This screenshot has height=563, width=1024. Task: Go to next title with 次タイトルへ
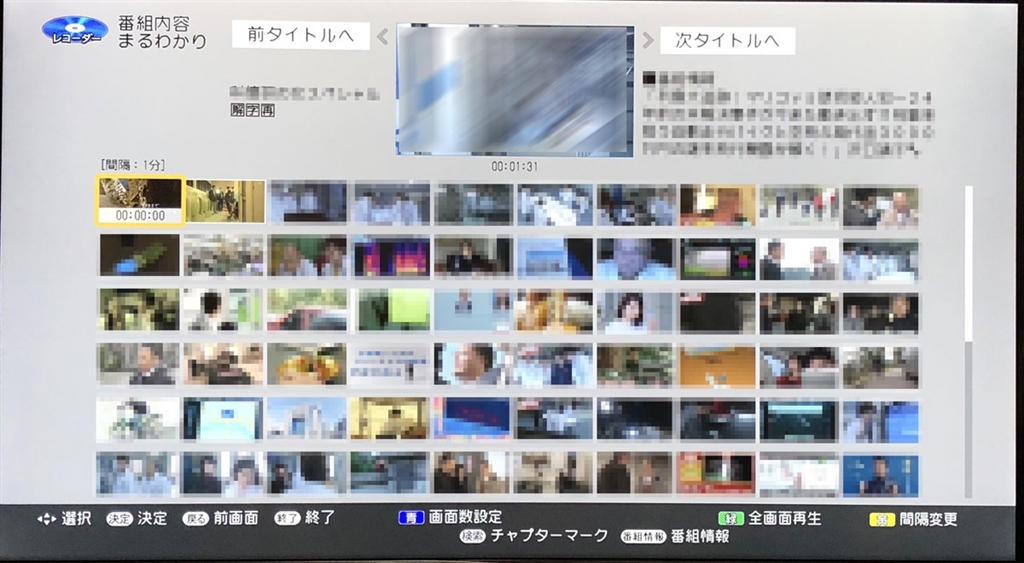point(727,40)
